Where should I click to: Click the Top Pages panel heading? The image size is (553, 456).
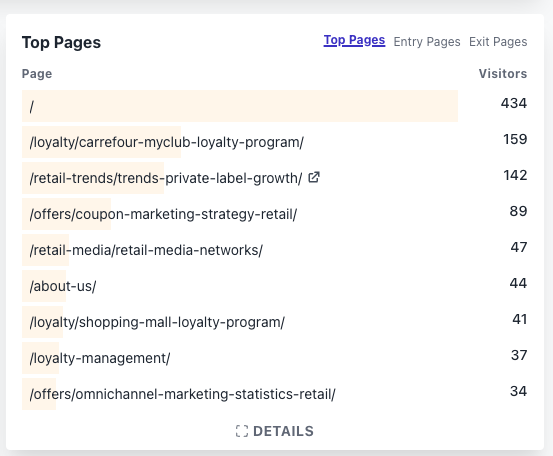[x=61, y=43]
